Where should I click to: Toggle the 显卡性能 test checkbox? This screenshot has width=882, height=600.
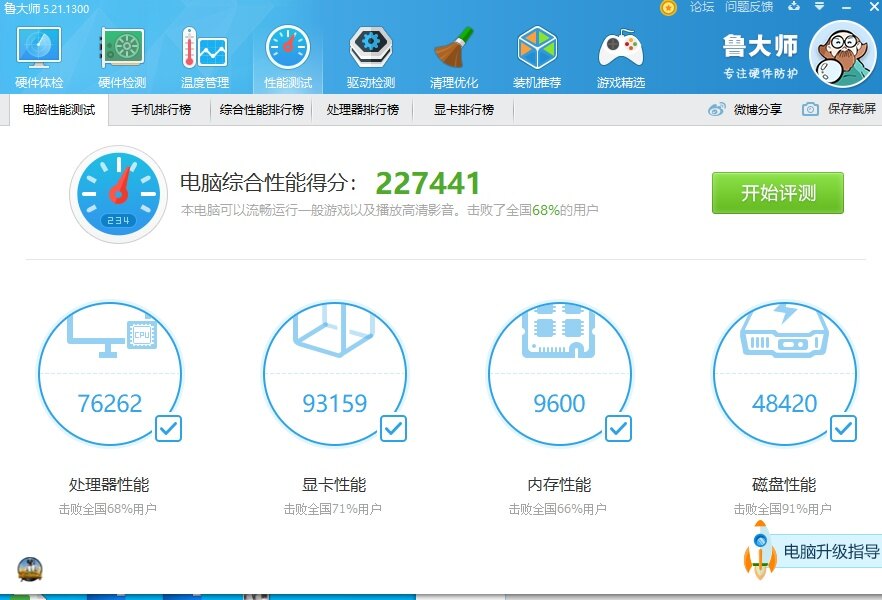[394, 429]
